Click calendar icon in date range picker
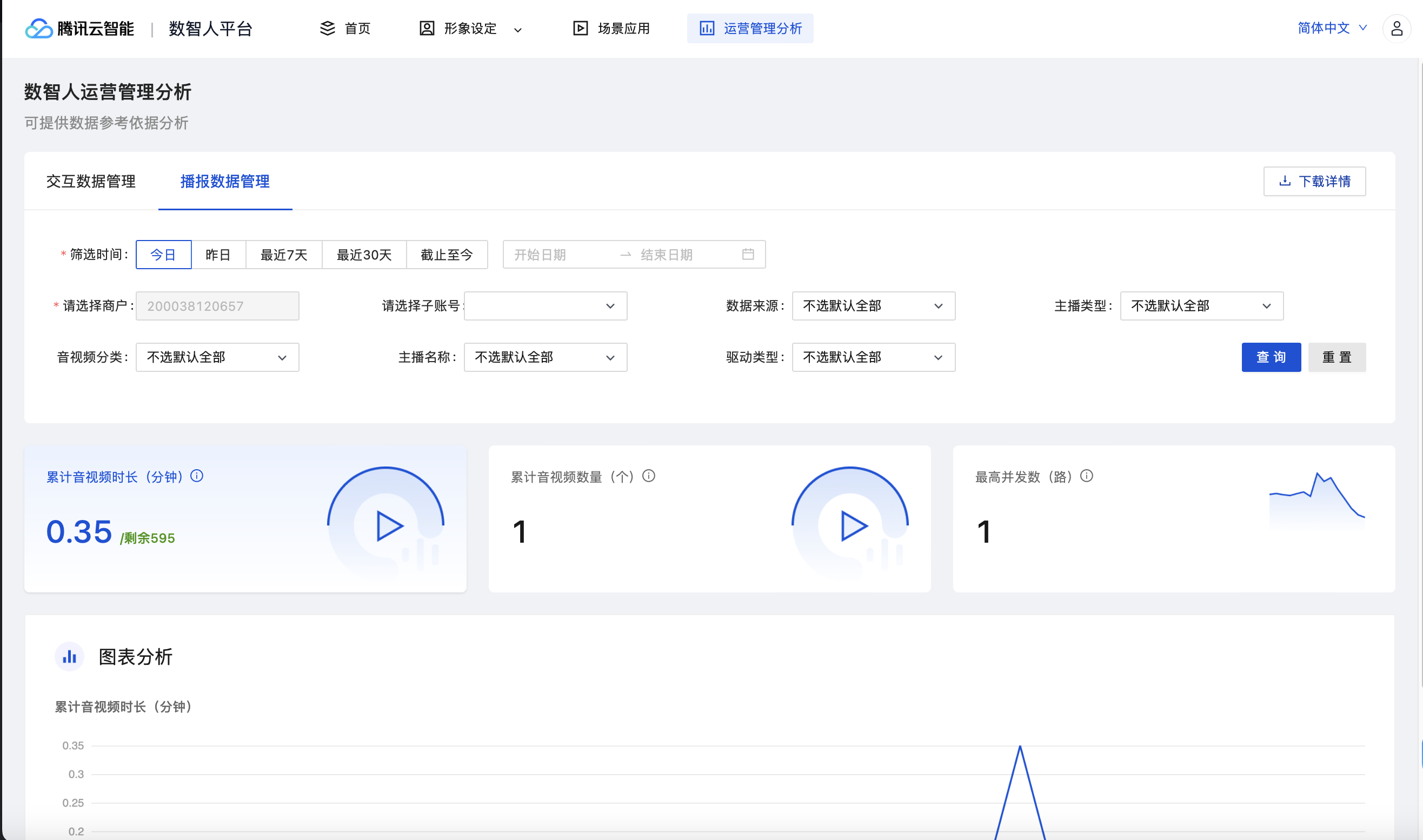The height and width of the screenshot is (840, 1423). tap(748, 254)
